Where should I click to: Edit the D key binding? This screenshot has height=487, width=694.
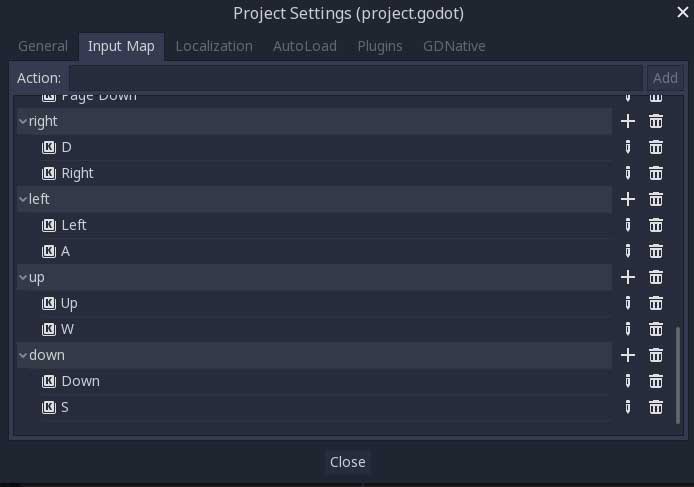click(628, 147)
